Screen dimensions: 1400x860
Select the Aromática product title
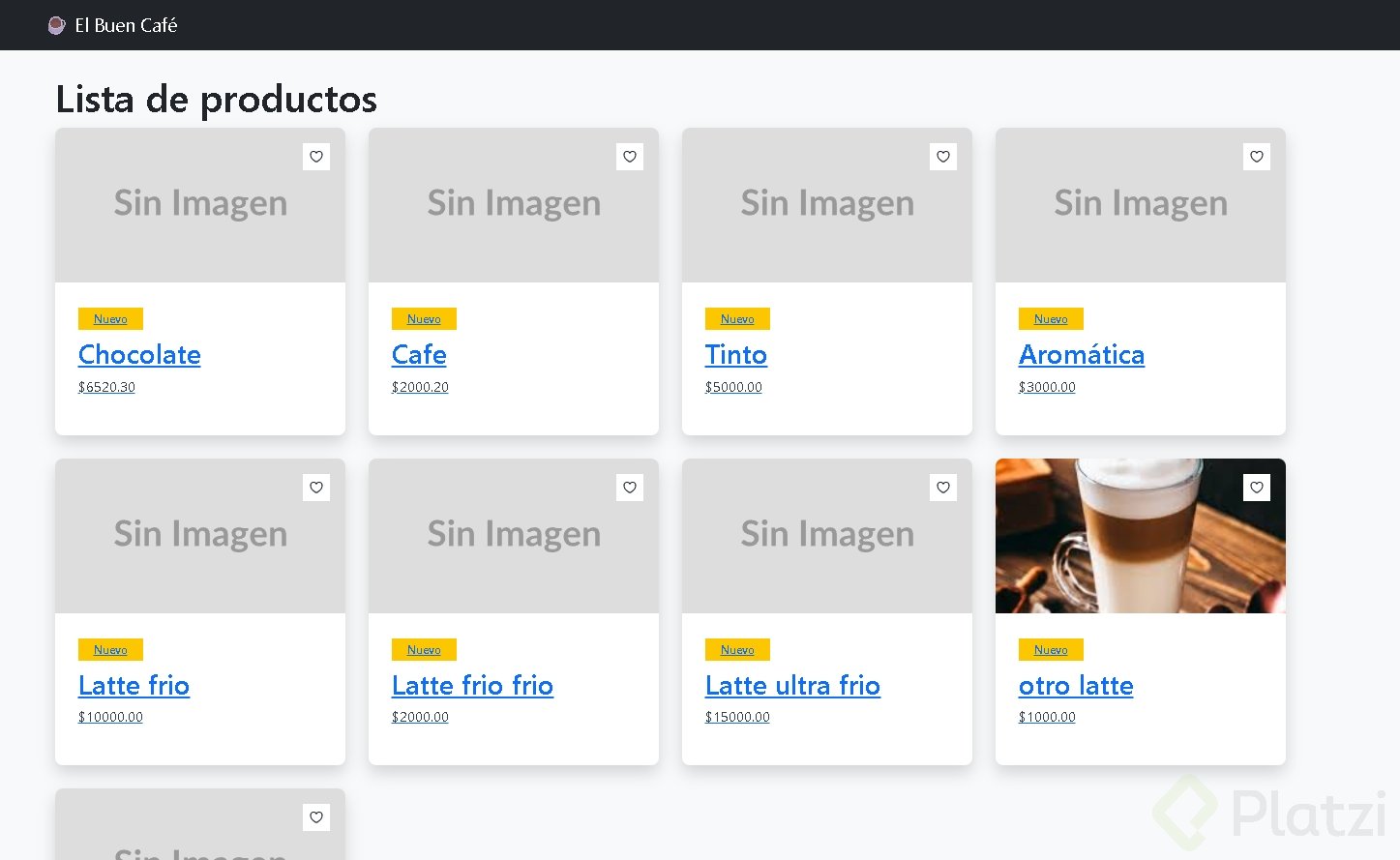[x=1081, y=355]
